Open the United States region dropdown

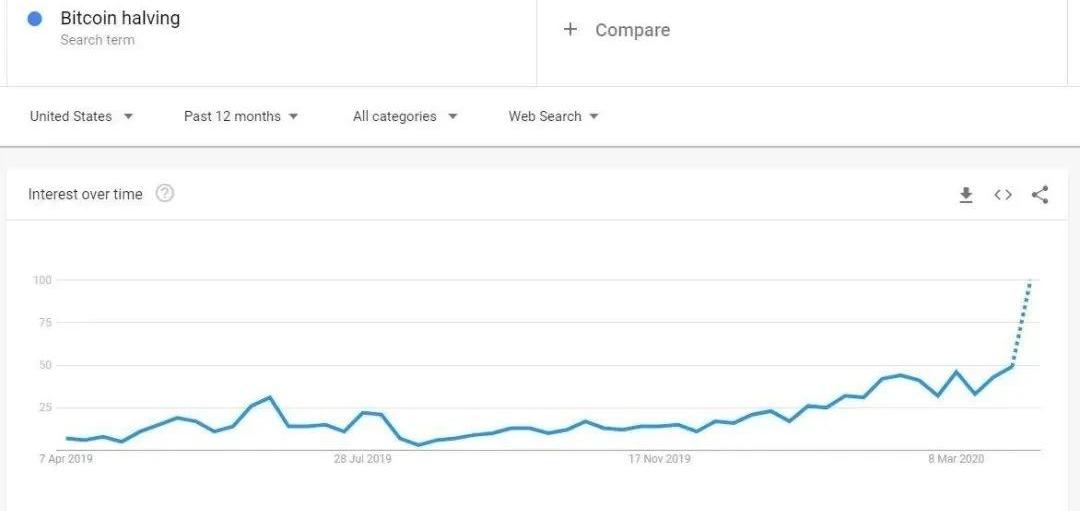pyautogui.click(x=81, y=116)
